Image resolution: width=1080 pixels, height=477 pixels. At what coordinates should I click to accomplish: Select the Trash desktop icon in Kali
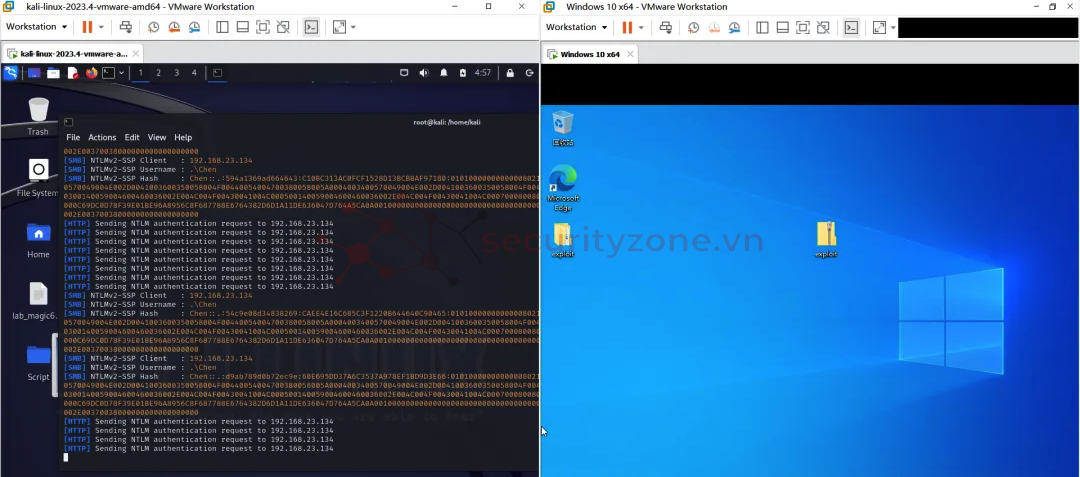pos(38,116)
